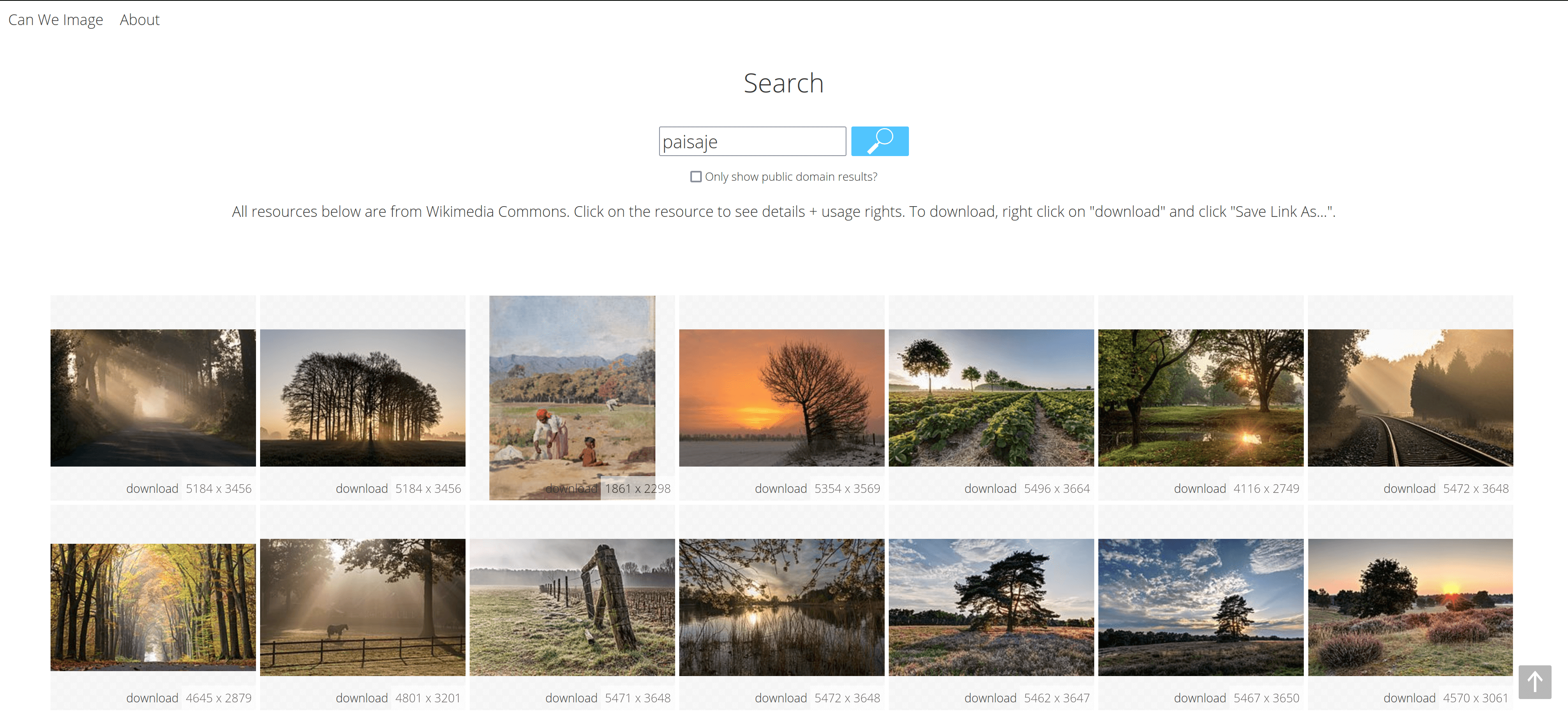
Task: Open the leaning fence post photo
Action: (x=572, y=607)
